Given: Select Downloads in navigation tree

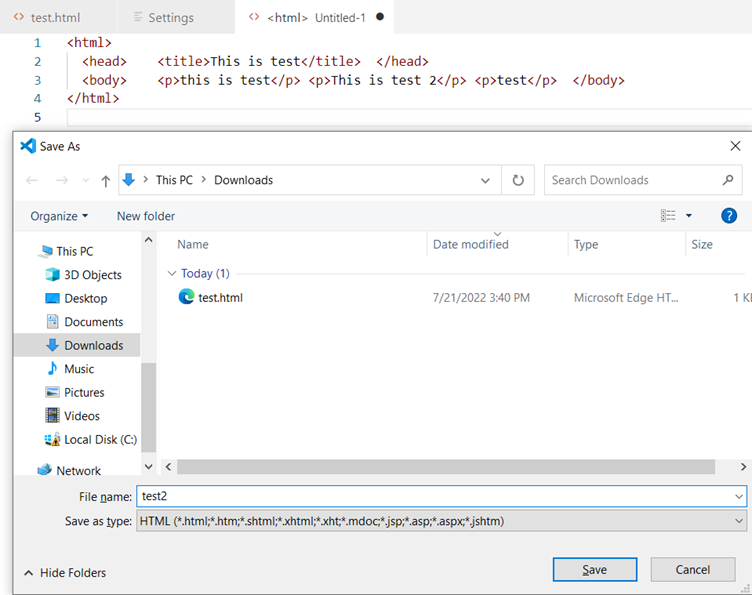Looking at the screenshot, I should 77,345.
